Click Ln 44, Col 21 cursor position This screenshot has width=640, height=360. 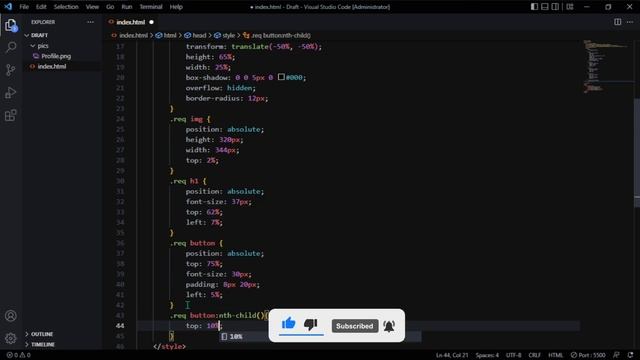click(x=452, y=355)
